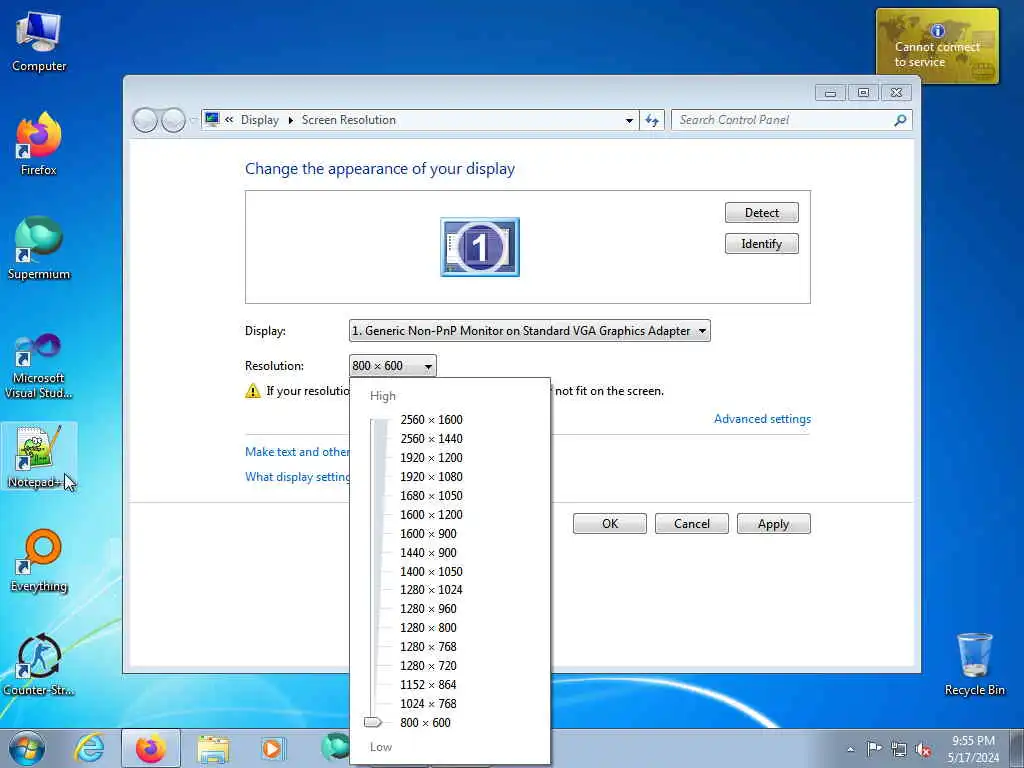Image resolution: width=1024 pixels, height=768 pixels.
Task: Launch Internet Explorer from the taskbar
Action: pyautogui.click(x=89, y=749)
